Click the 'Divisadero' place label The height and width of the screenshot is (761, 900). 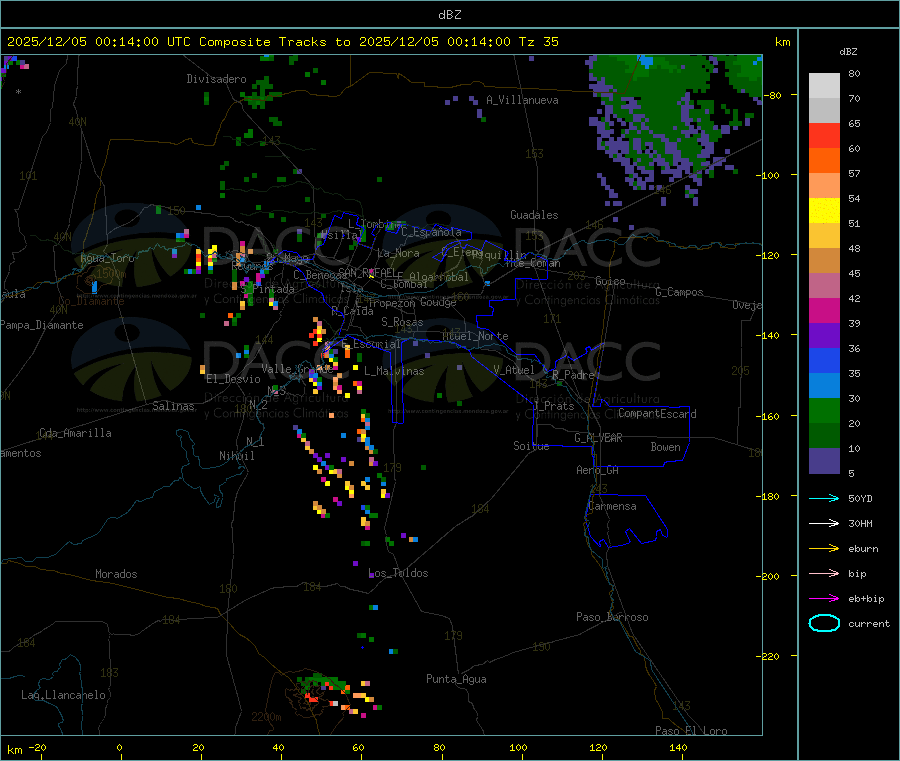(216, 79)
